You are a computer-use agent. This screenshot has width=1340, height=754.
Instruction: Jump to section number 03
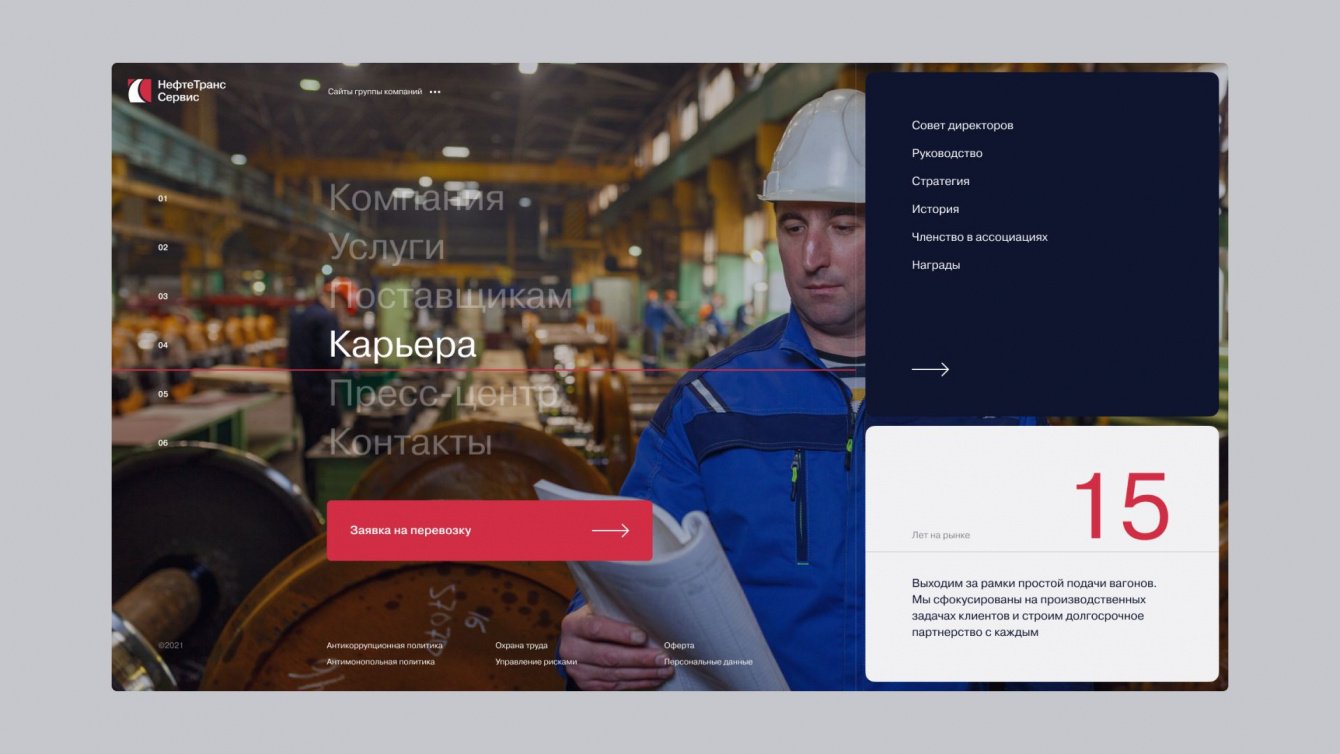click(x=163, y=296)
